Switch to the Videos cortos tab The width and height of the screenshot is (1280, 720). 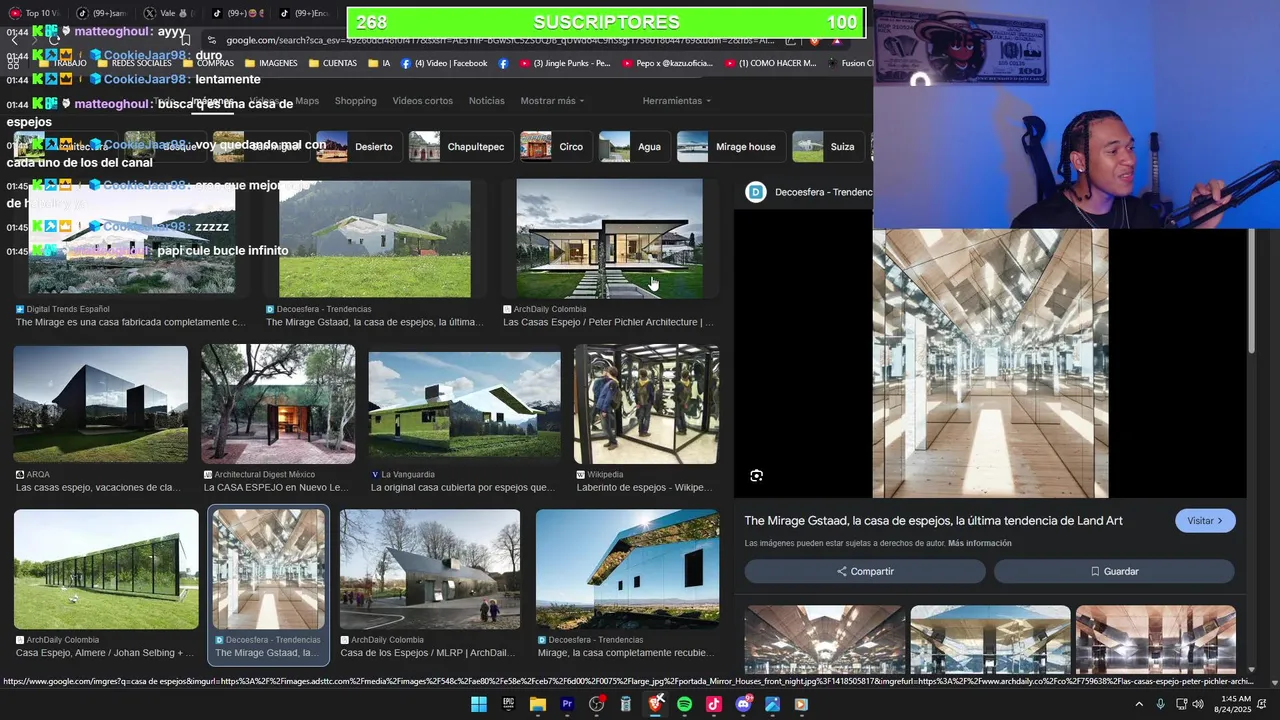point(422,101)
